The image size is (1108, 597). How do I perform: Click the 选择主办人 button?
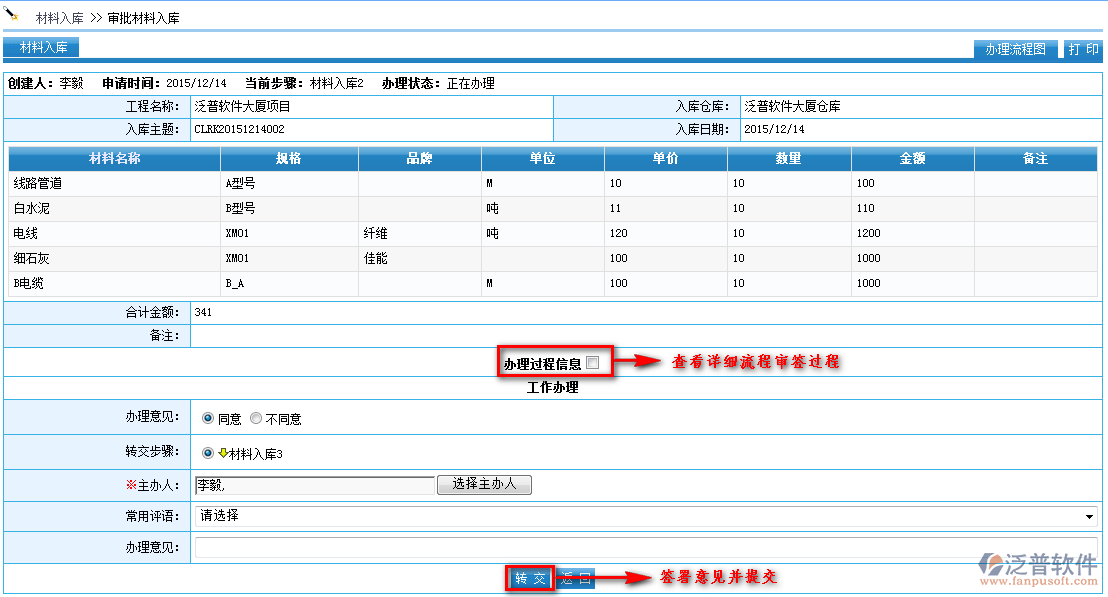point(484,484)
